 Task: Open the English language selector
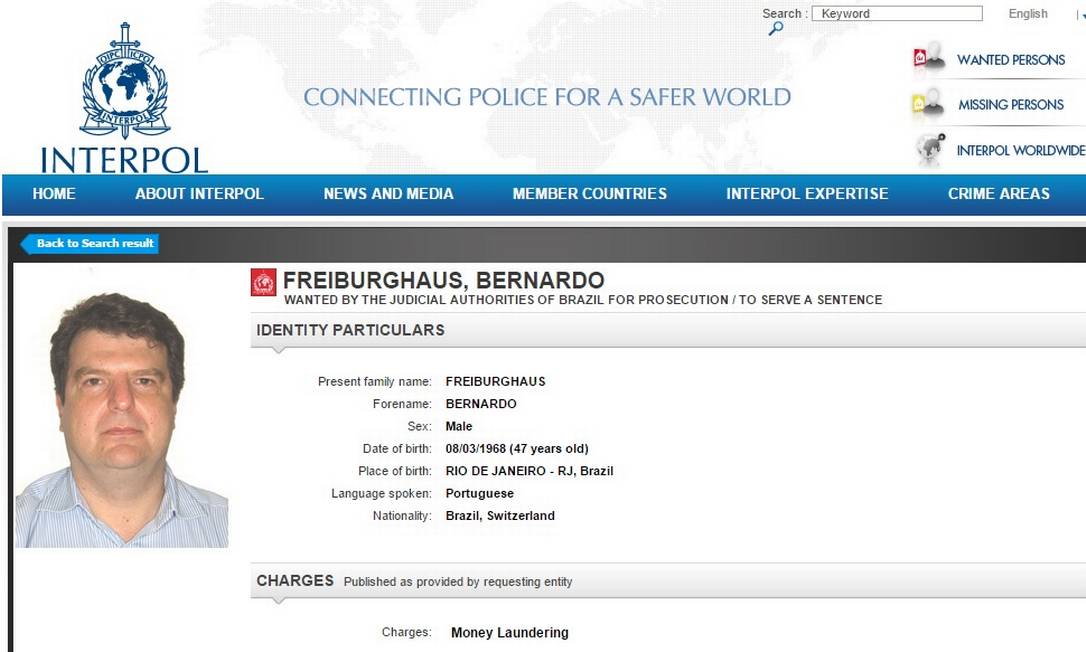coord(1028,13)
